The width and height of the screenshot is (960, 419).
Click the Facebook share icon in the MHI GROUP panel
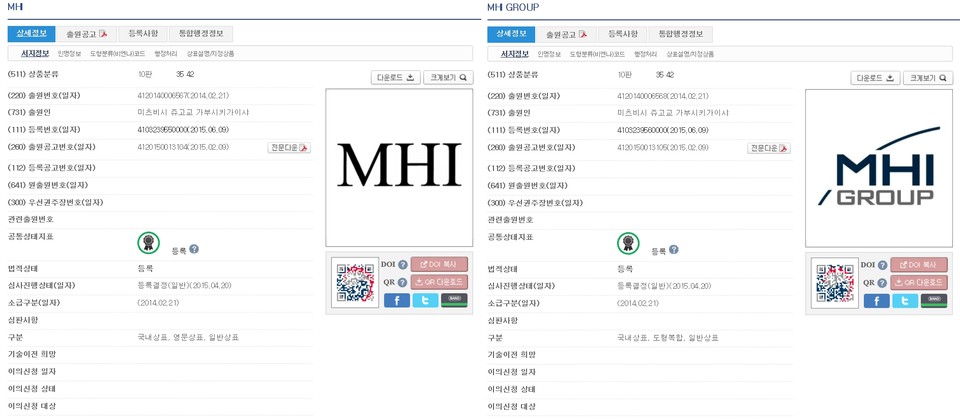pos(877,300)
